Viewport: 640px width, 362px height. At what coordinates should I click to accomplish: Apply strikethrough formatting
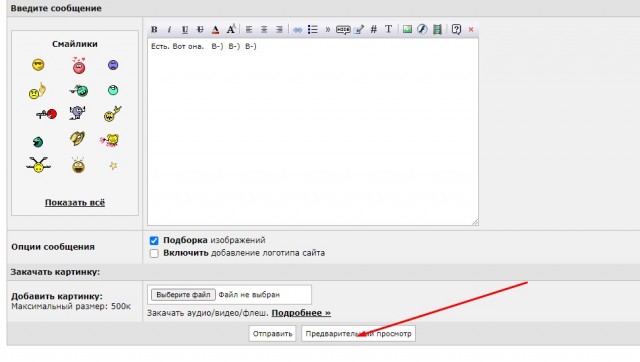[200, 29]
